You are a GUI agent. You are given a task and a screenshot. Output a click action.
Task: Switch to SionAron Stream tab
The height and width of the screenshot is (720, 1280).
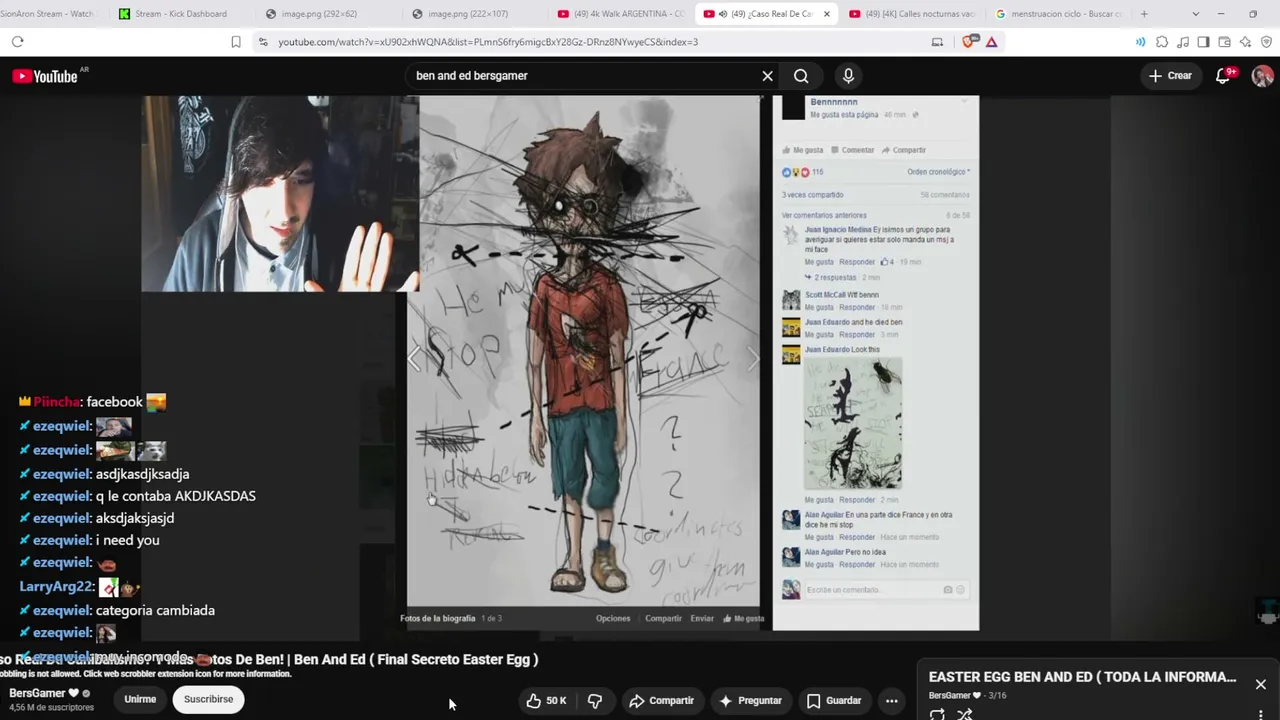[50, 14]
